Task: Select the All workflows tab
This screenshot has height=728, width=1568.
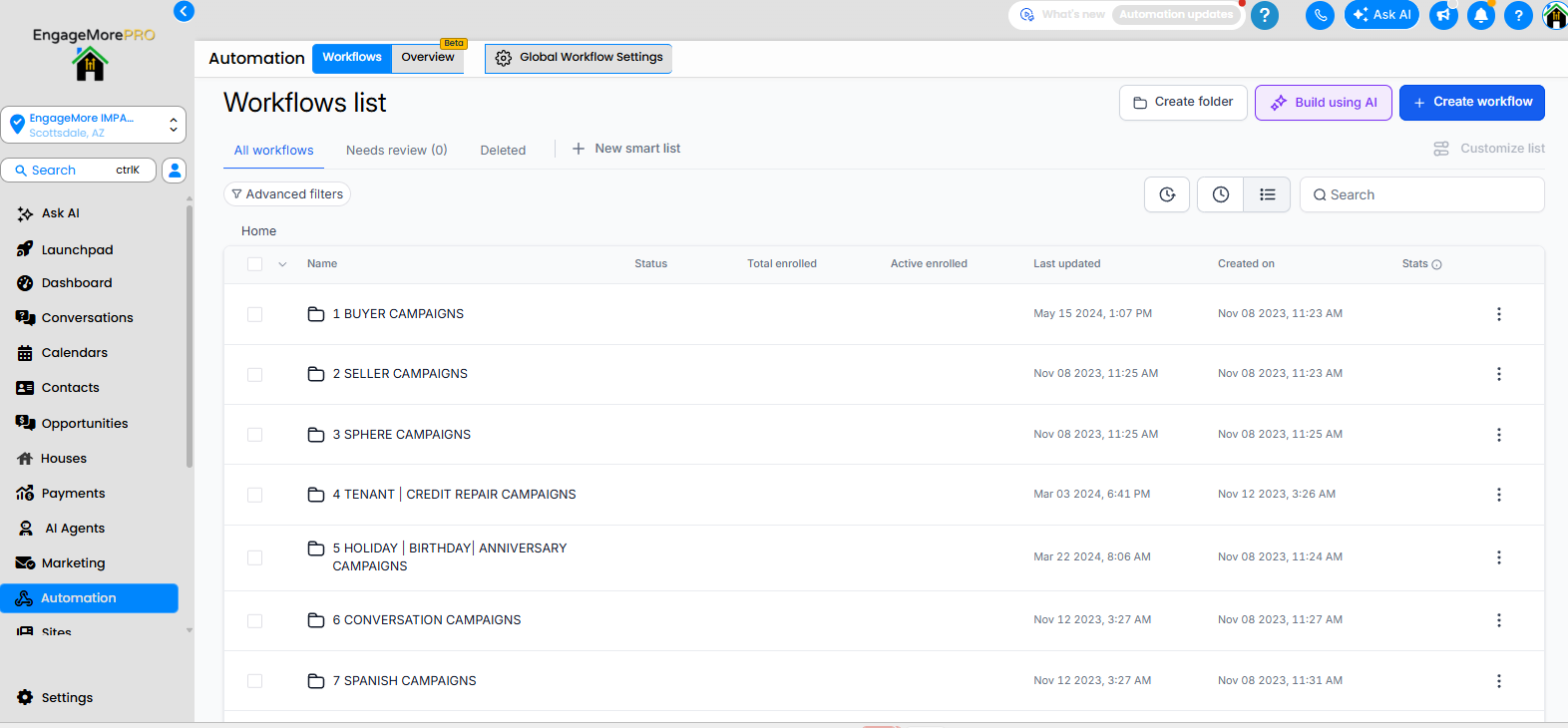Action: coord(273,151)
